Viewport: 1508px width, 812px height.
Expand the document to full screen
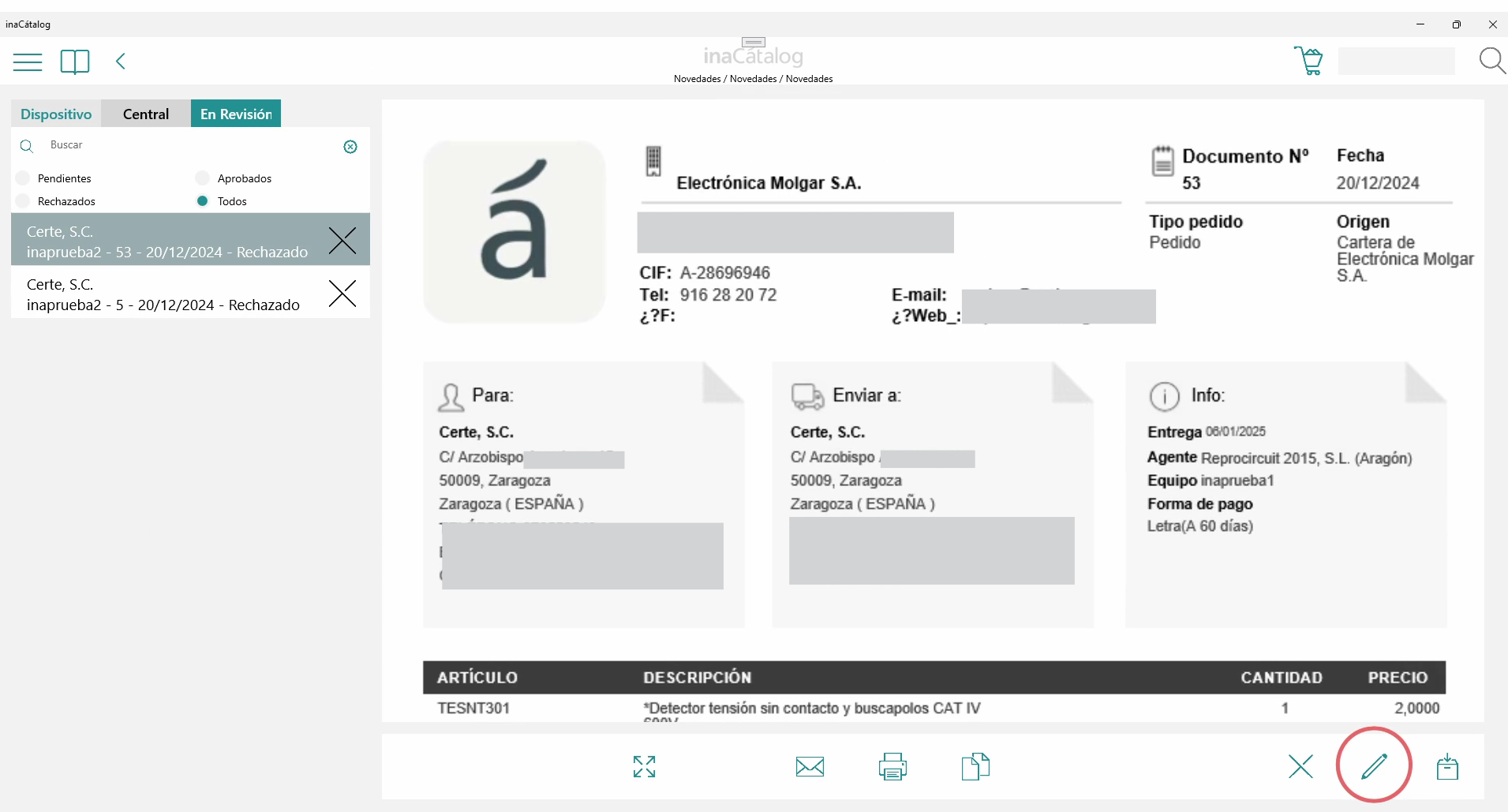tap(645, 766)
